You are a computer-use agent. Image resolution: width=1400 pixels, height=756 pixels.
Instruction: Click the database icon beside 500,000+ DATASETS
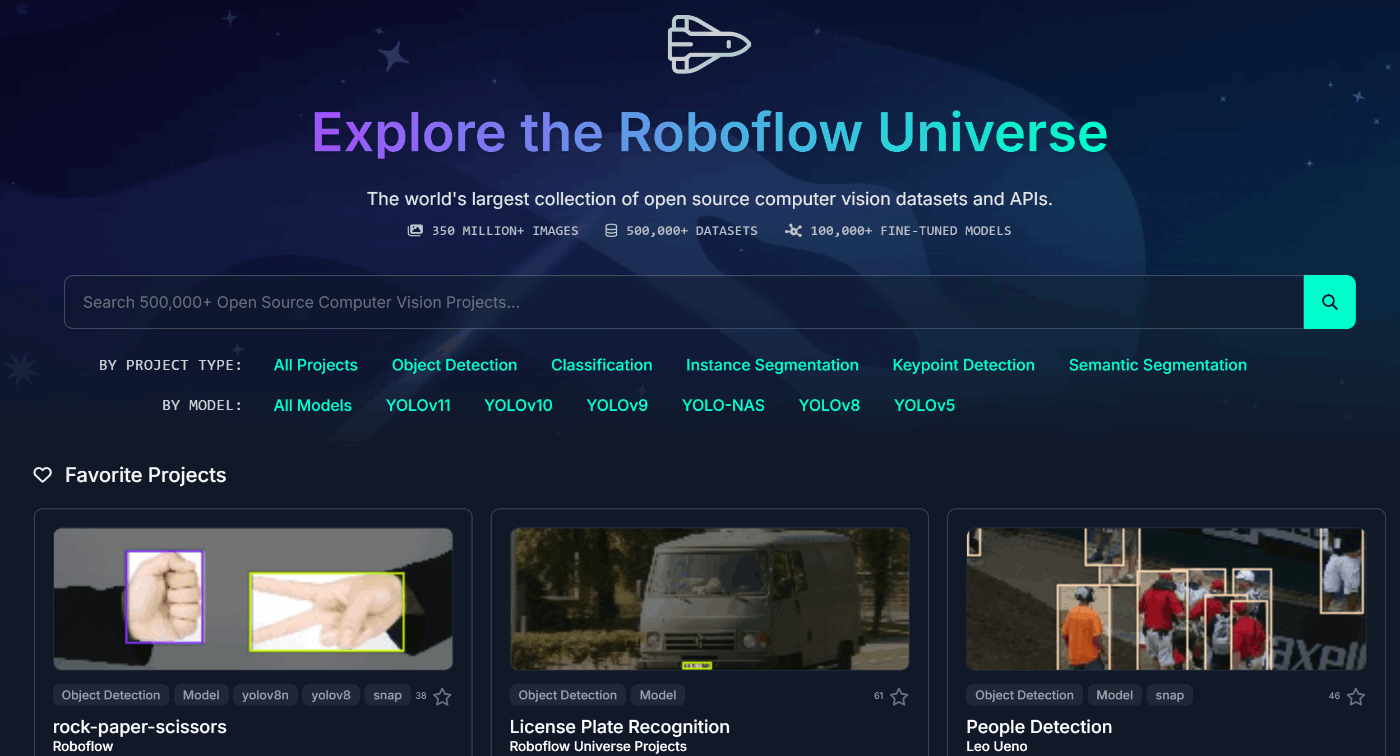tap(611, 230)
